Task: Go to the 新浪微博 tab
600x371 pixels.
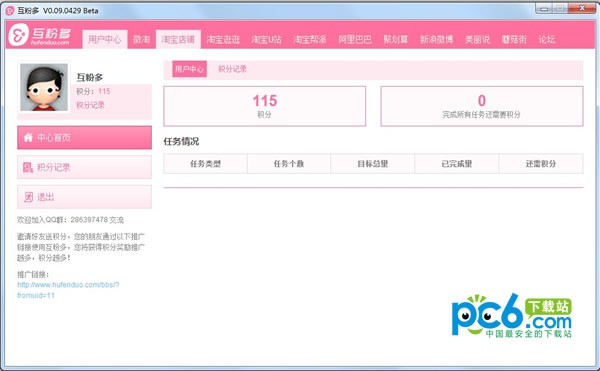Action: pos(437,39)
